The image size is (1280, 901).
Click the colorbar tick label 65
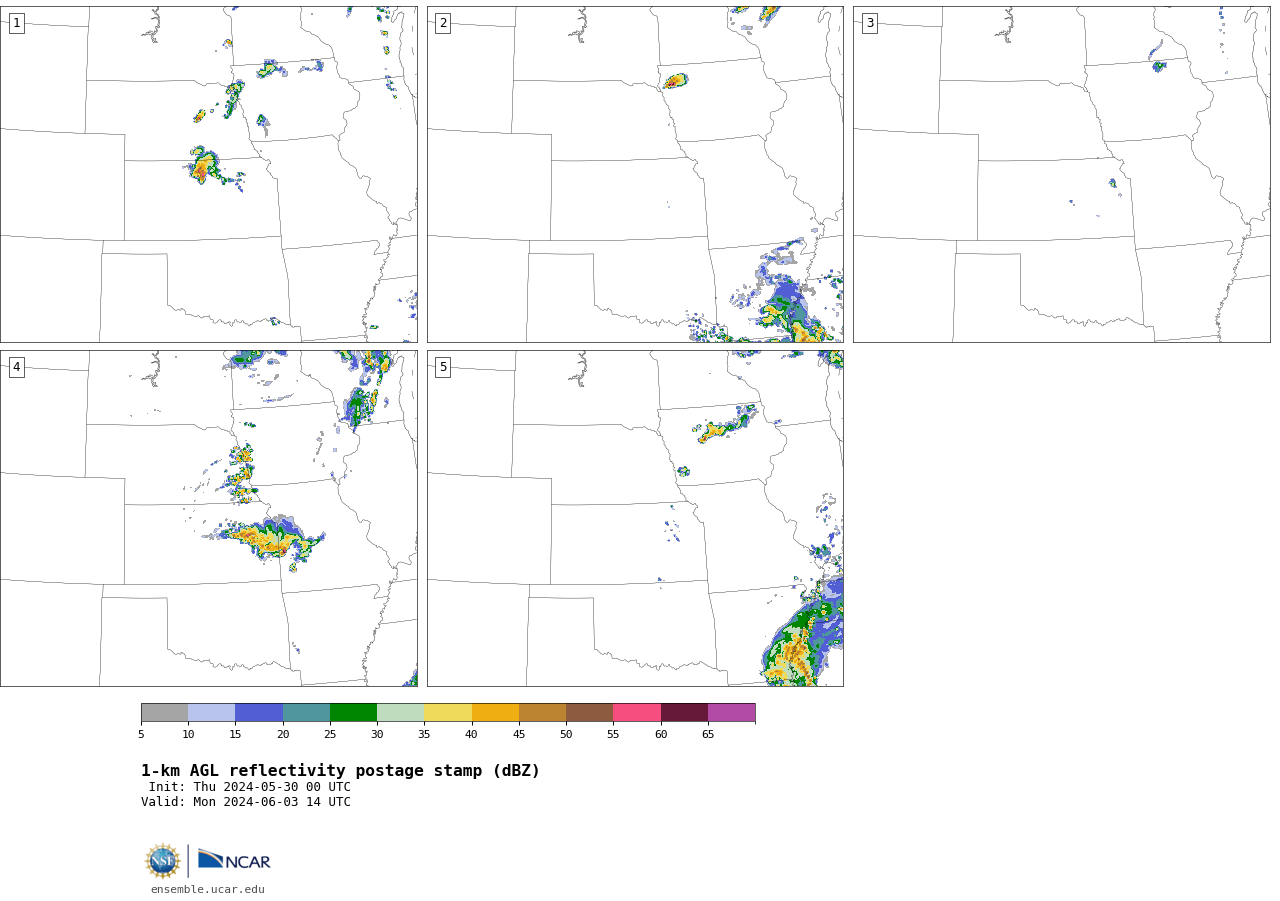[708, 735]
